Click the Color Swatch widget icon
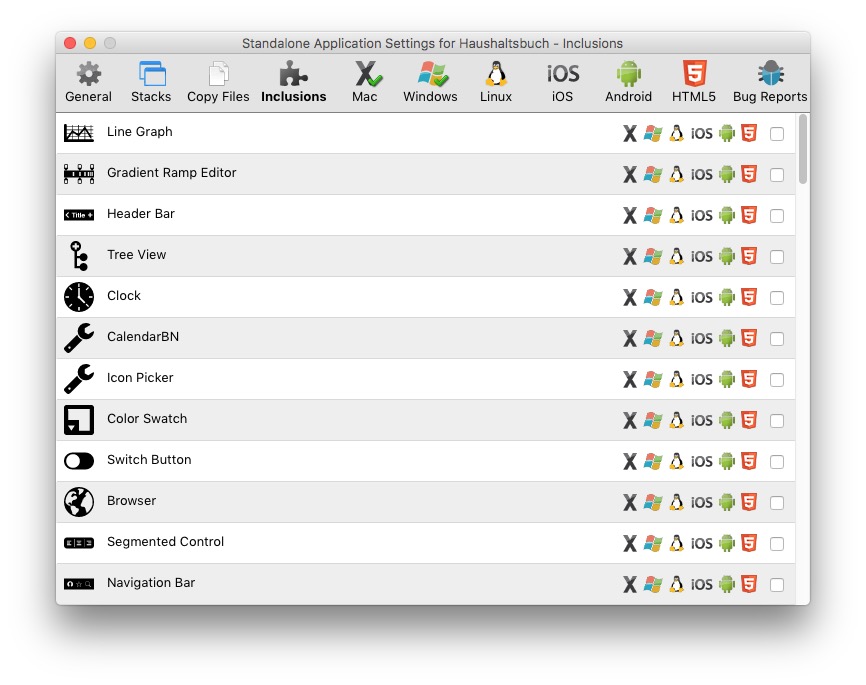The height and width of the screenshot is (685, 866). point(78,420)
